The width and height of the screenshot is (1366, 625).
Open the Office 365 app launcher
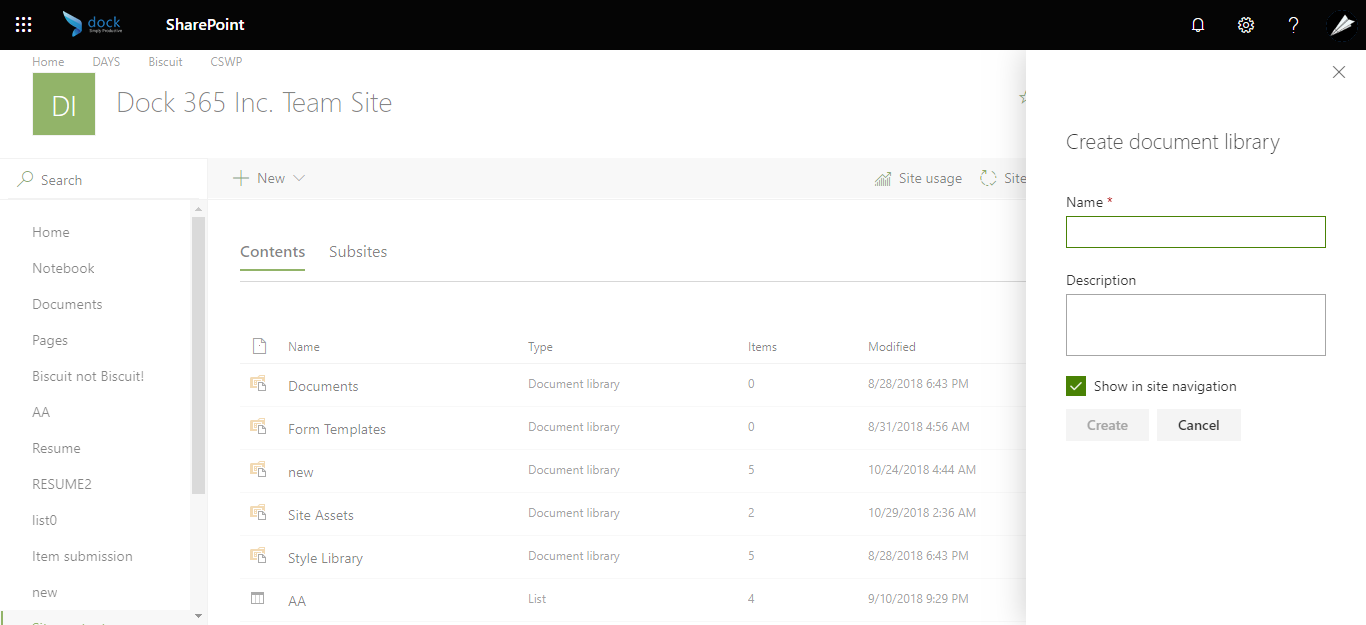(22, 24)
